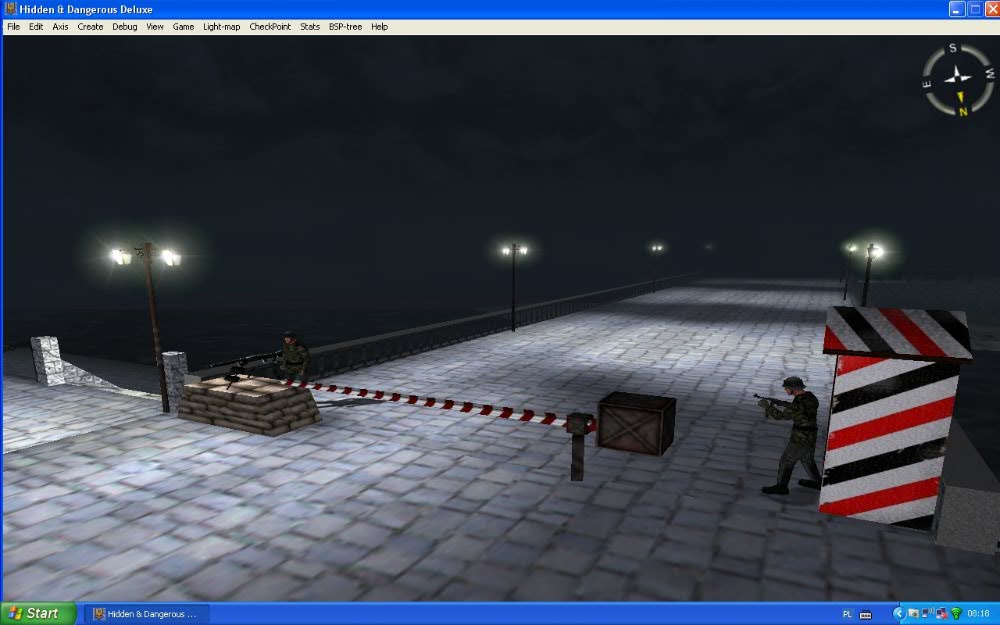Select the Hidden & Dangerous taskbar button
Viewport: 1000px width, 625px height.
tap(147, 614)
